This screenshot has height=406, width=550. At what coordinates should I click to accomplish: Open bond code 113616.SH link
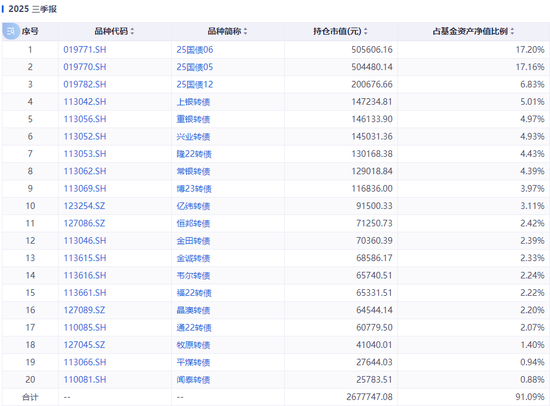(85, 275)
